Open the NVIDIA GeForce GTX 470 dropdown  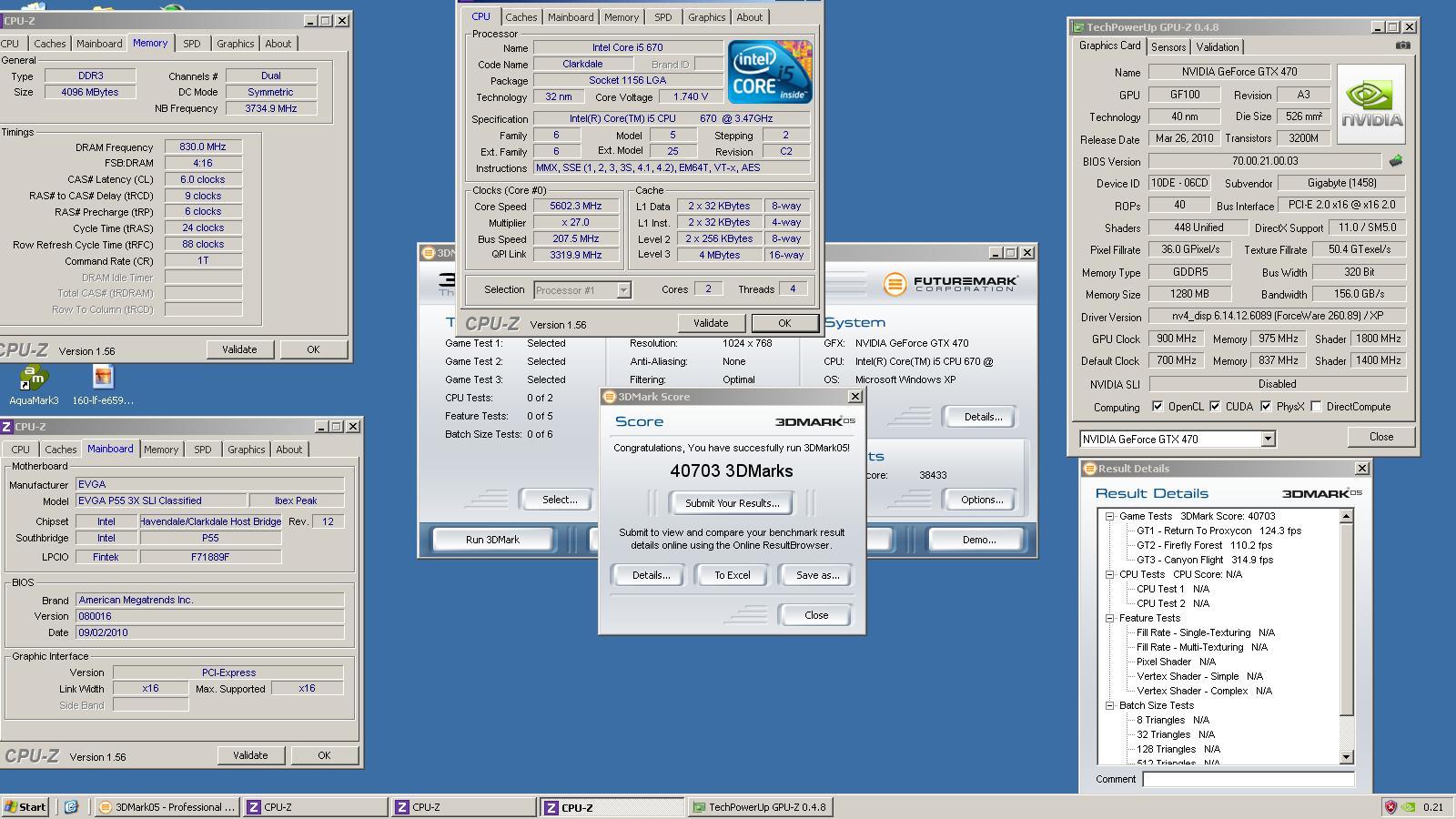(1268, 439)
